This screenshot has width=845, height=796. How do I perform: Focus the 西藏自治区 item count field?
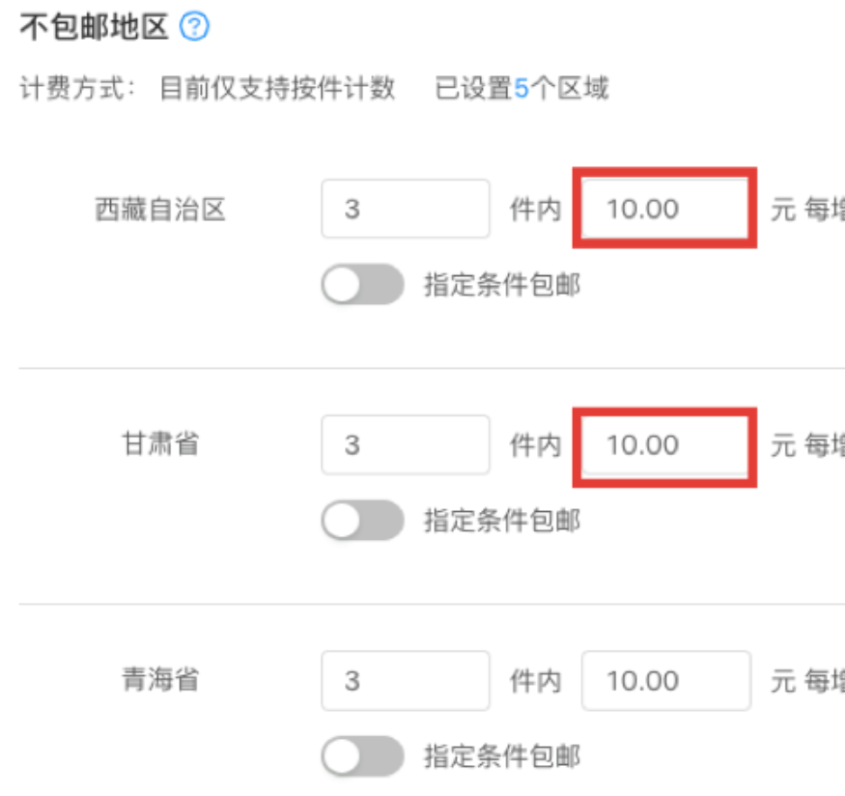tap(405, 209)
